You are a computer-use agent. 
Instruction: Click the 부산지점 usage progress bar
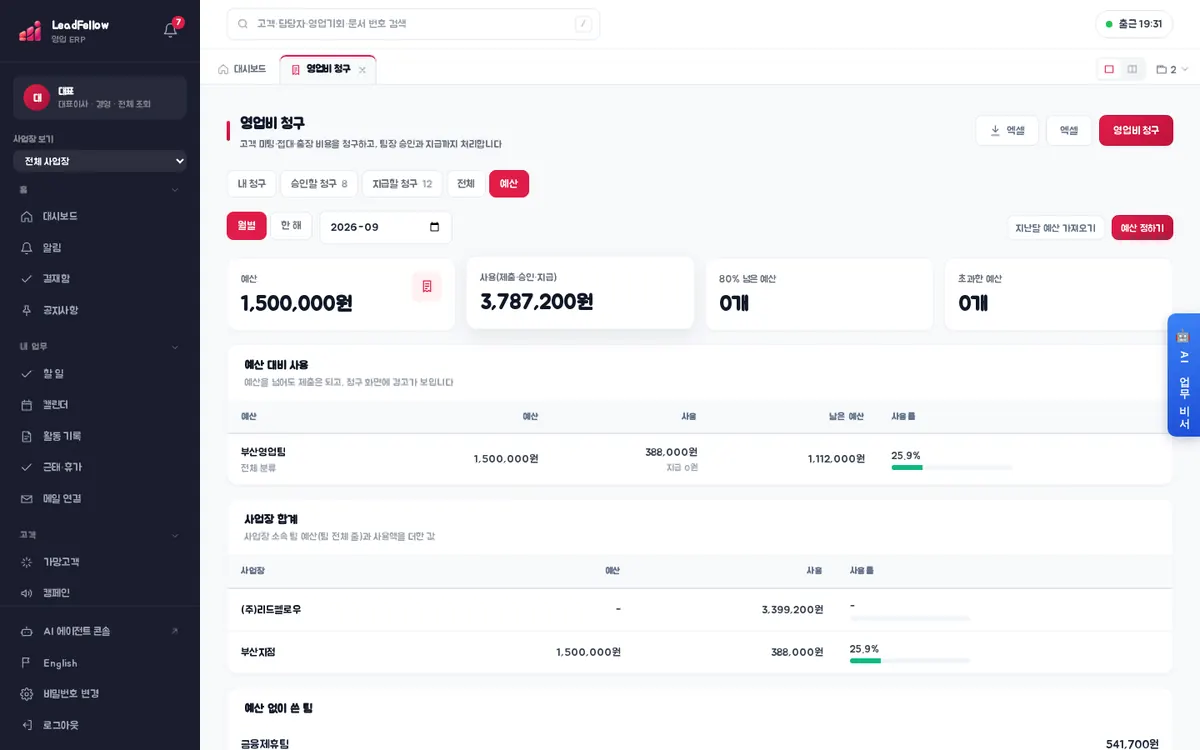pyautogui.click(x=910, y=660)
